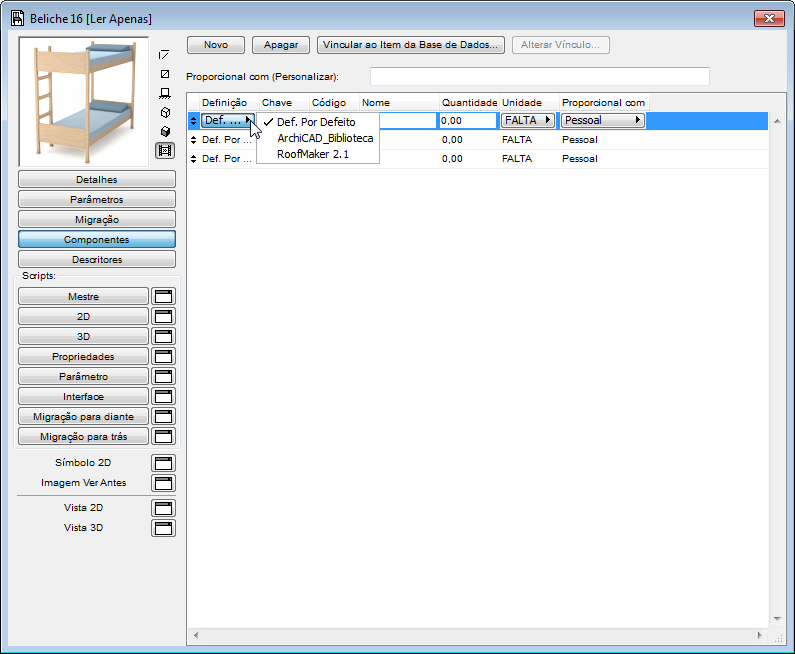795x654 pixels.
Task: Click the Novo button
Action: point(216,45)
